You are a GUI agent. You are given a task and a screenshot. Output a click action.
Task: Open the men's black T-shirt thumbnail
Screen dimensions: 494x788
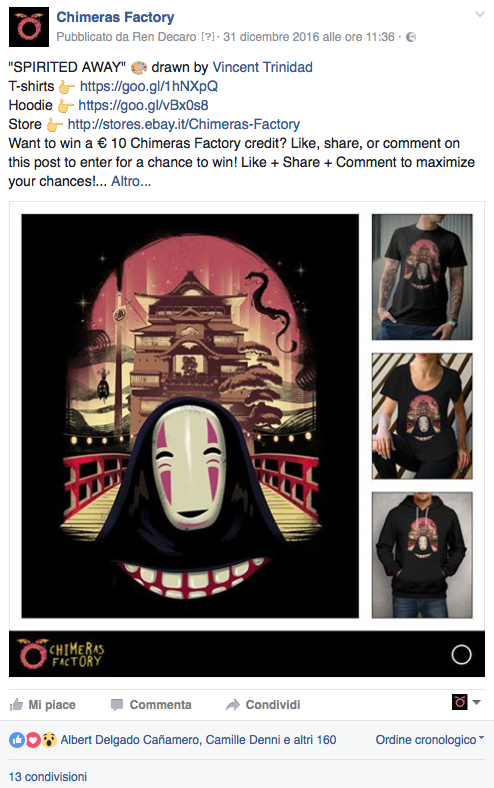coord(422,277)
